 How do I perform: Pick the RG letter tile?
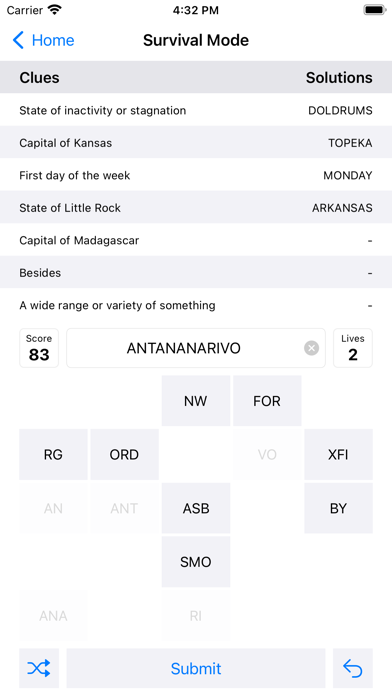[x=53, y=455]
